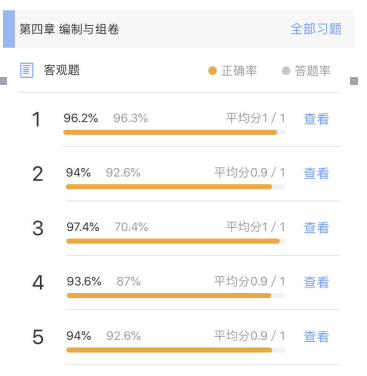Toggle the orange 正确率 legend dot

click(x=212, y=71)
